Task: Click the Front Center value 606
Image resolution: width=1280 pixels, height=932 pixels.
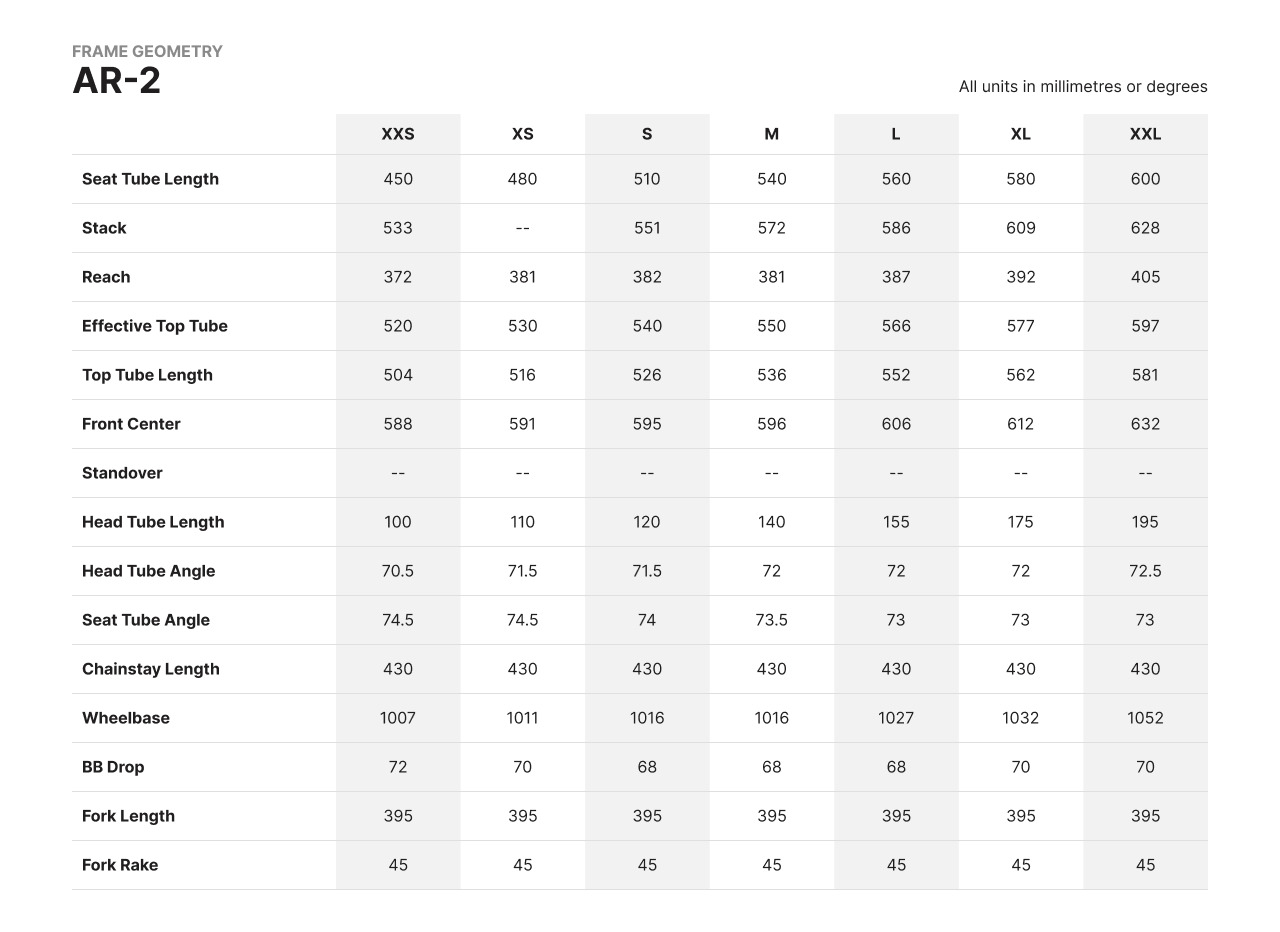Action: (896, 424)
